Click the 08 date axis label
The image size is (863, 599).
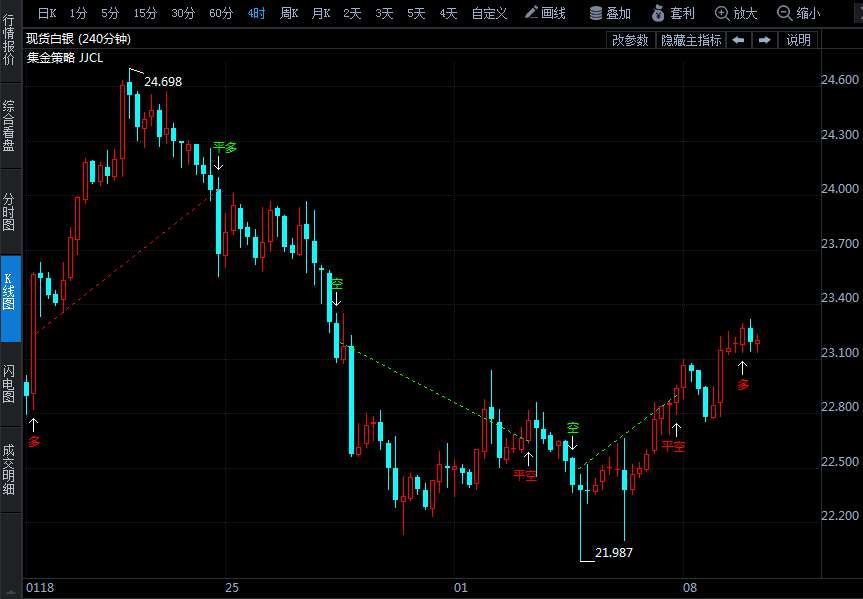(x=690, y=588)
